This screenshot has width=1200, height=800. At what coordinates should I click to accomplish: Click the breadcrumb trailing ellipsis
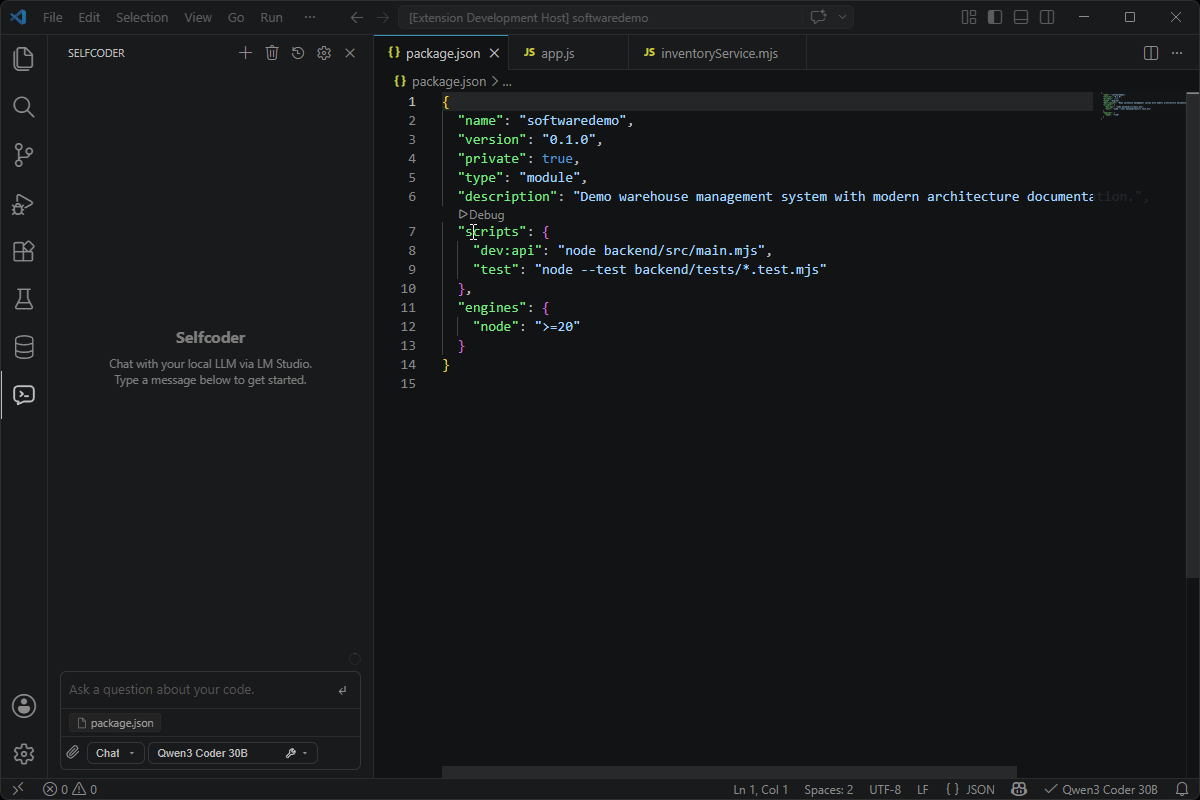(507, 82)
